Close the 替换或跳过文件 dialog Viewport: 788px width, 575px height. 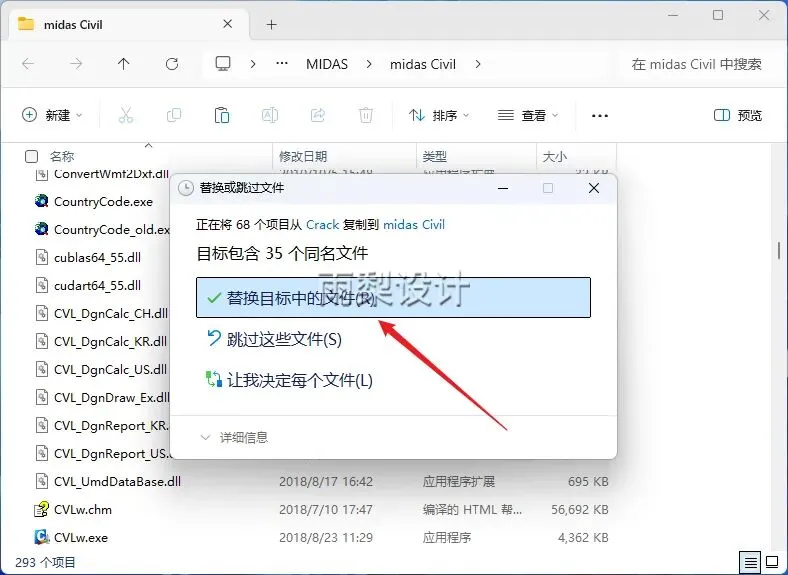pos(594,188)
